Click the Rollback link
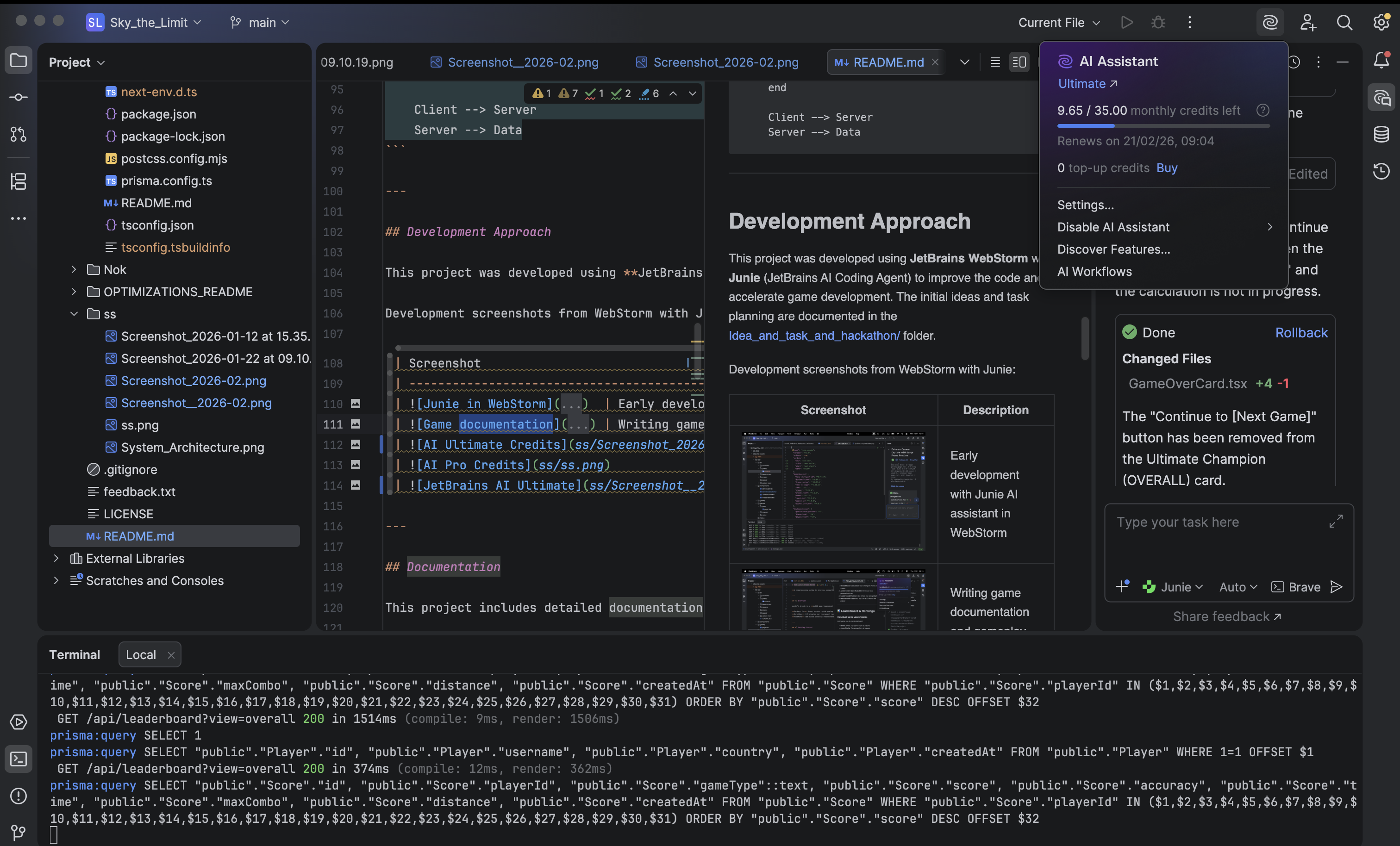 (1300, 332)
